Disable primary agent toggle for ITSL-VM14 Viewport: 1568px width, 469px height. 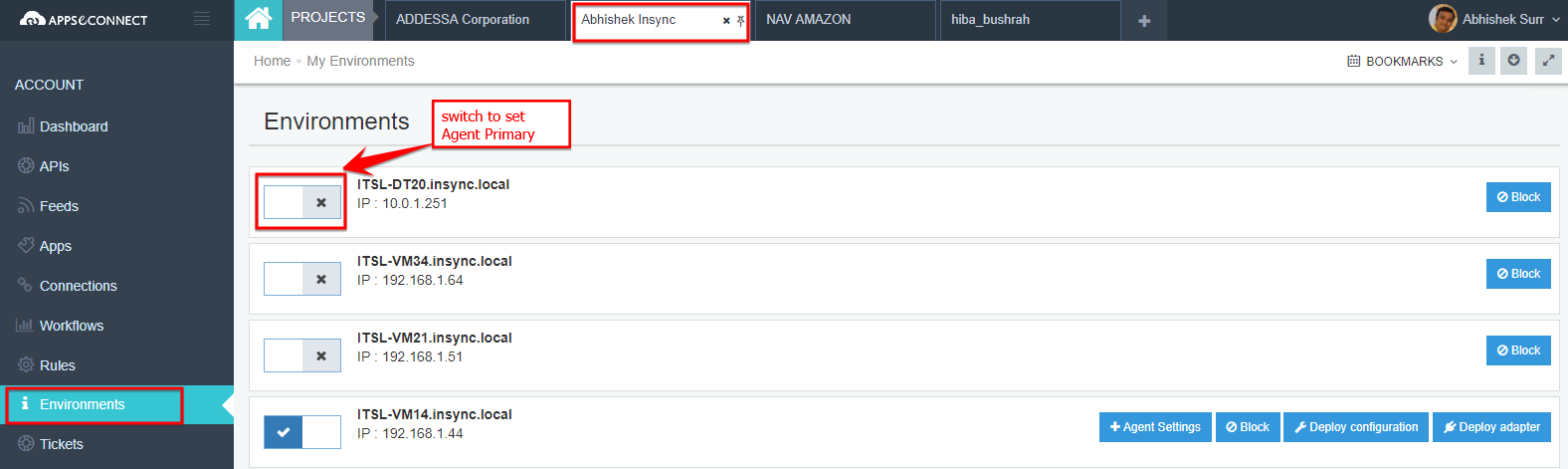[x=302, y=432]
